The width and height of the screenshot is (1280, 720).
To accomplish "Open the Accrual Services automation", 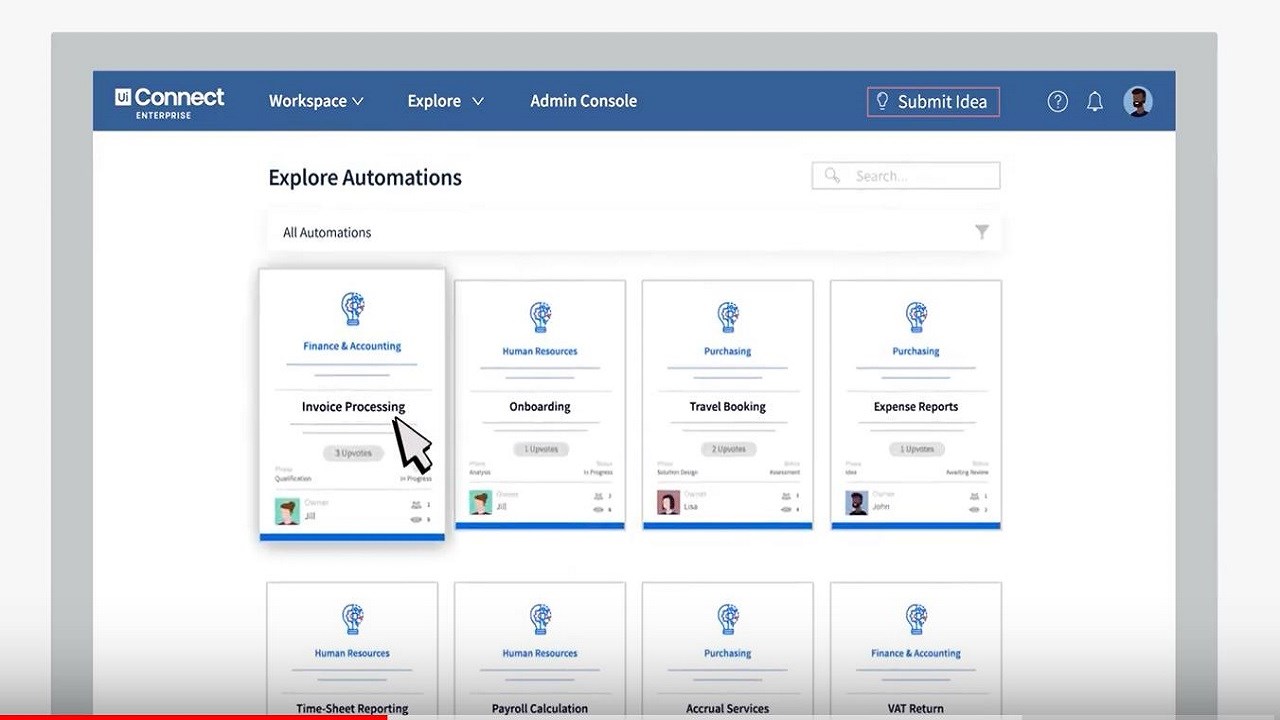I will click(x=728, y=708).
